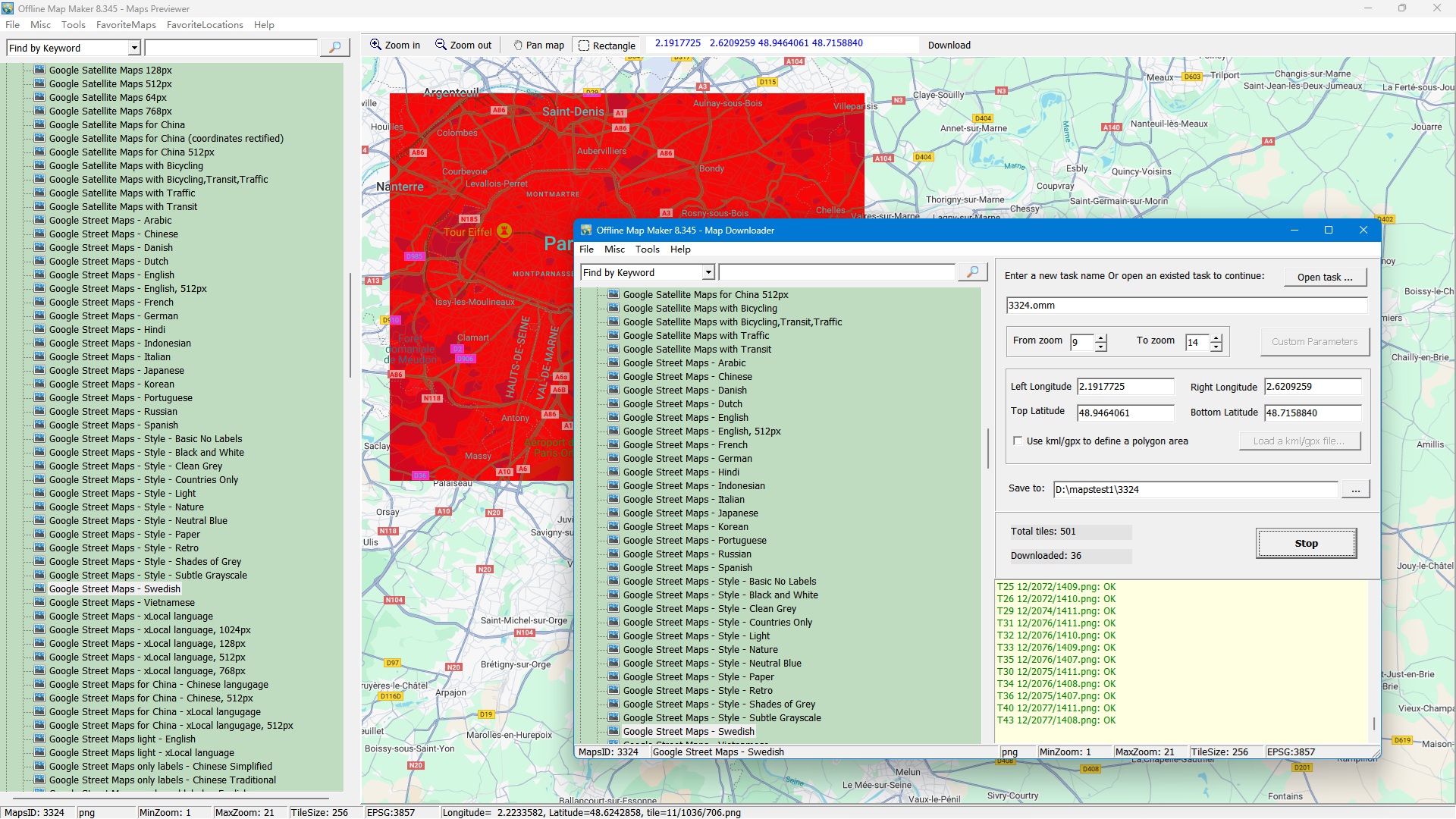Screen dimensions: 1456x819
Task: Click the Zoom in magnifier tool
Action: point(394,45)
